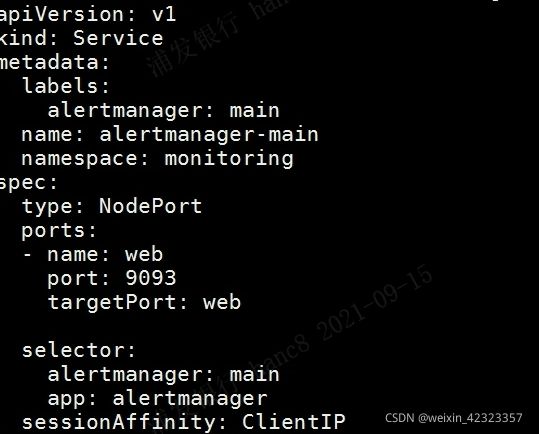Click the labels: key
539x434 pixels.
click(x=66, y=86)
